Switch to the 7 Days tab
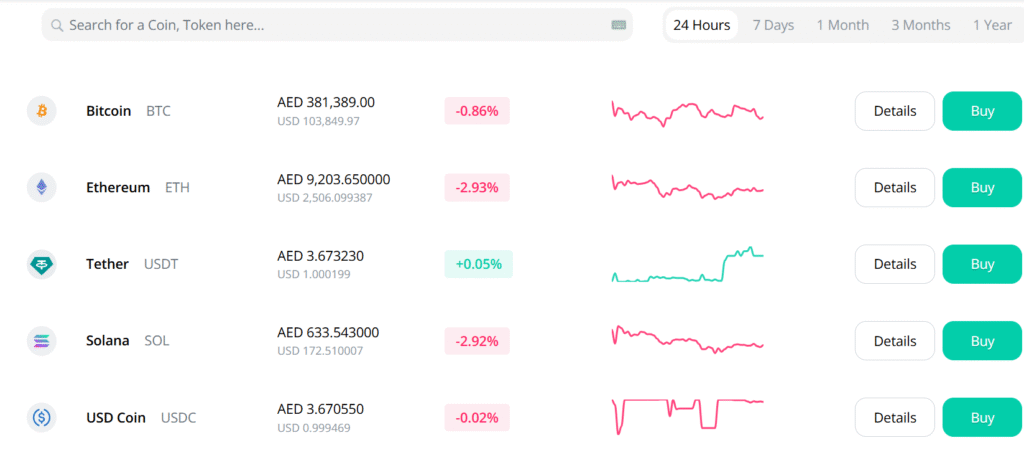The width and height of the screenshot is (1024, 458). point(773,25)
